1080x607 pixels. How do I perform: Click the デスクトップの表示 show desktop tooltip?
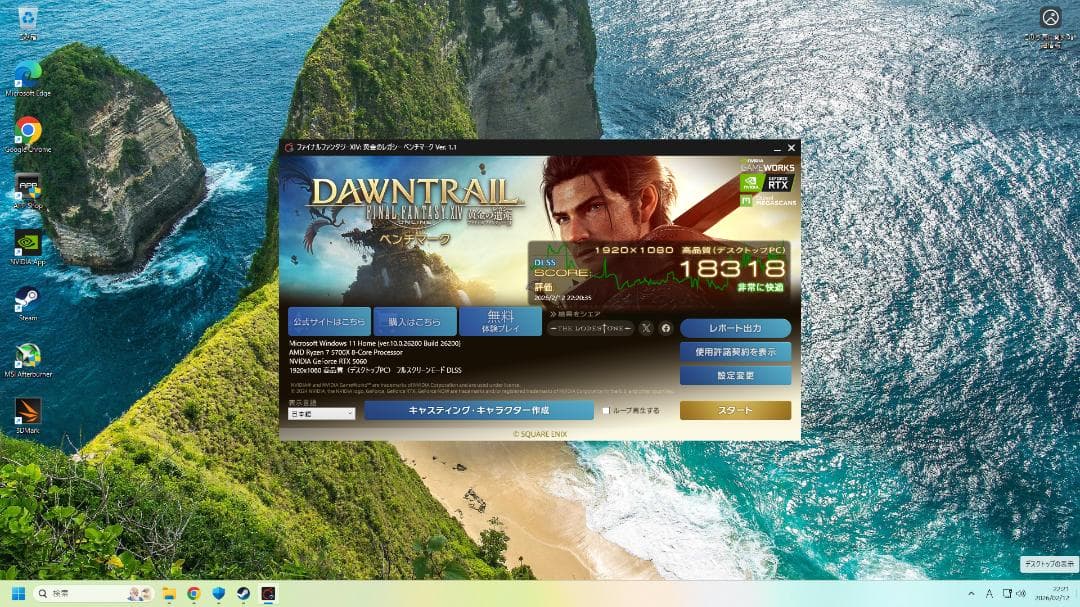point(1049,564)
